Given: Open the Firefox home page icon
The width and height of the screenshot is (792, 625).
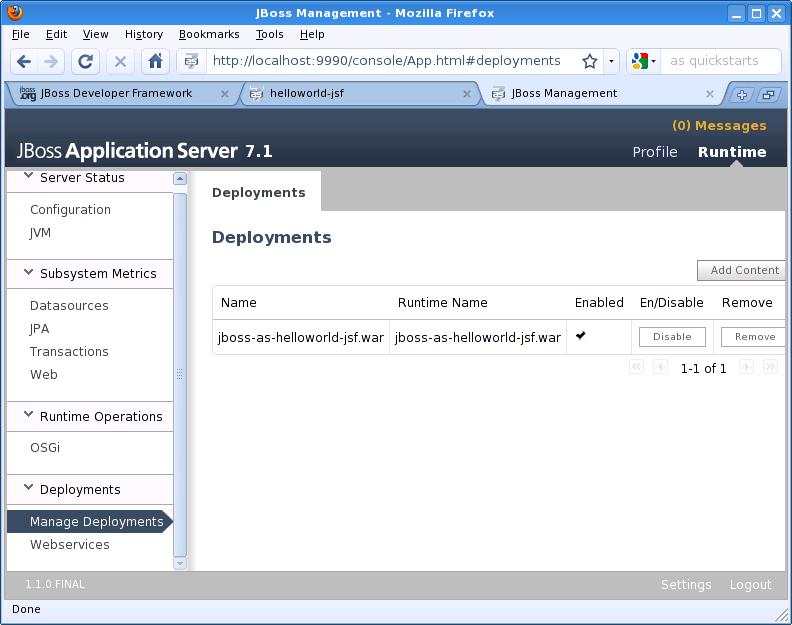Looking at the screenshot, I should (x=155, y=62).
